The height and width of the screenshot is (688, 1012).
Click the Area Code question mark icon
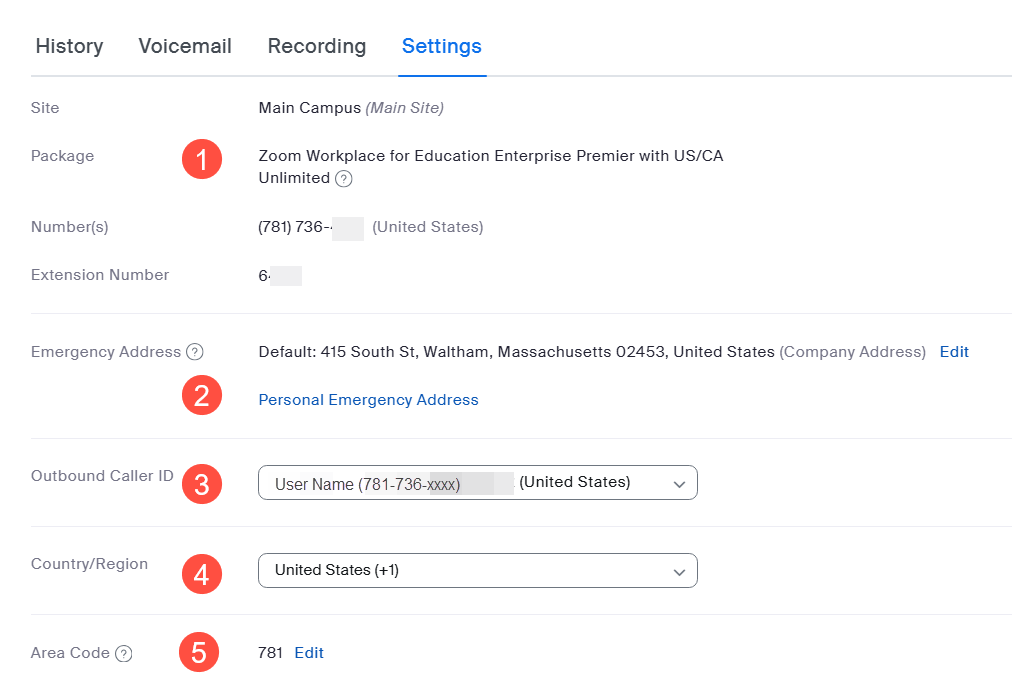tap(124, 653)
